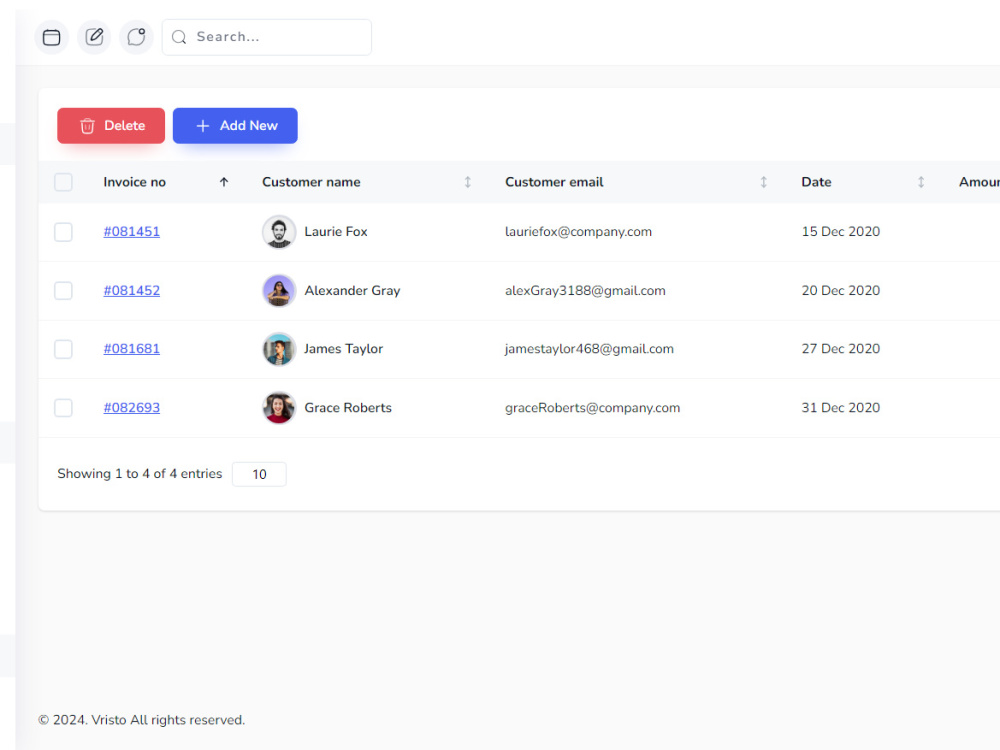
Task: Click email graceRoberts@company.com
Action: pyautogui.click(x=592, y=408)
